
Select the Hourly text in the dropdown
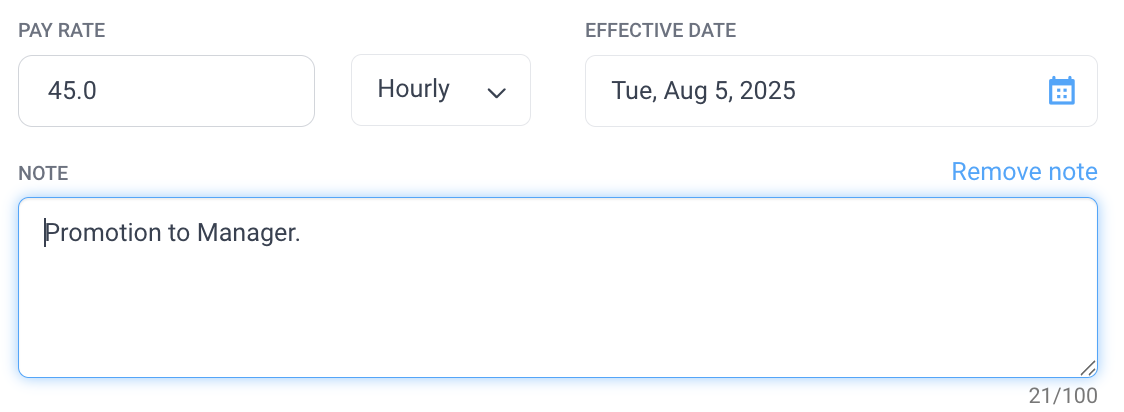click(414, 89)
